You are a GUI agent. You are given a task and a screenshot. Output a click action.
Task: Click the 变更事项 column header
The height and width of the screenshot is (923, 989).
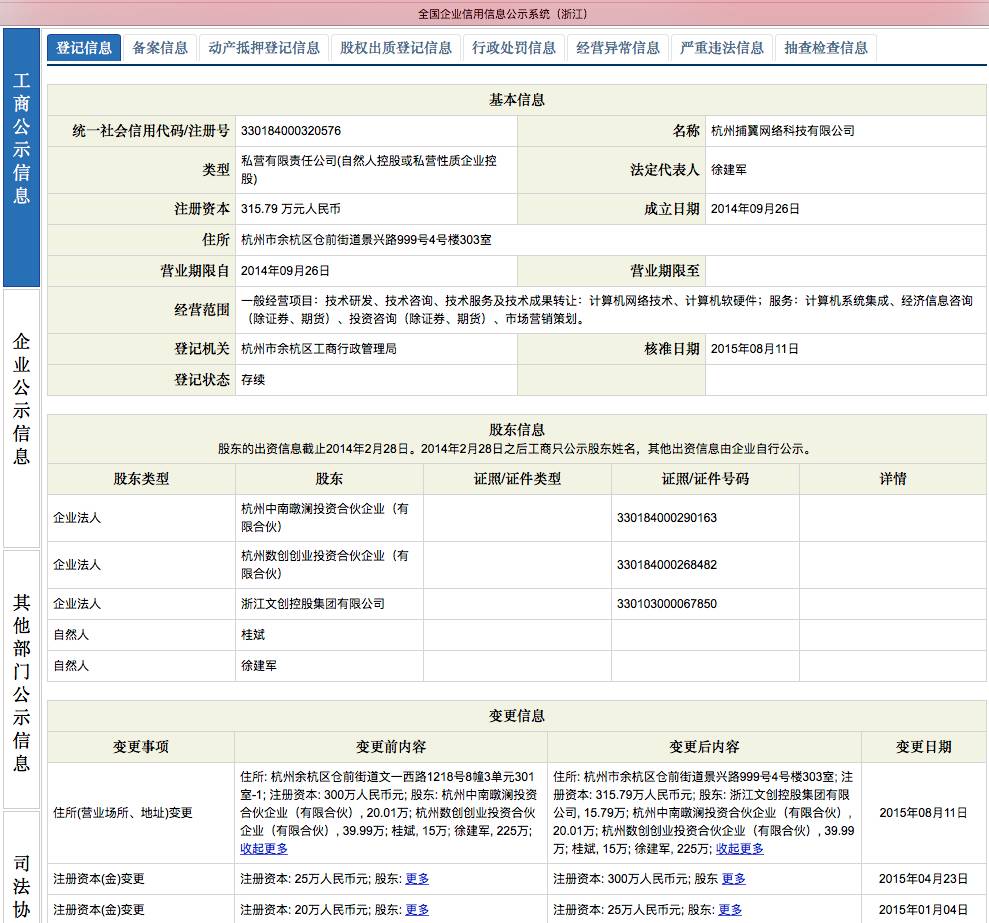[141, 747]
